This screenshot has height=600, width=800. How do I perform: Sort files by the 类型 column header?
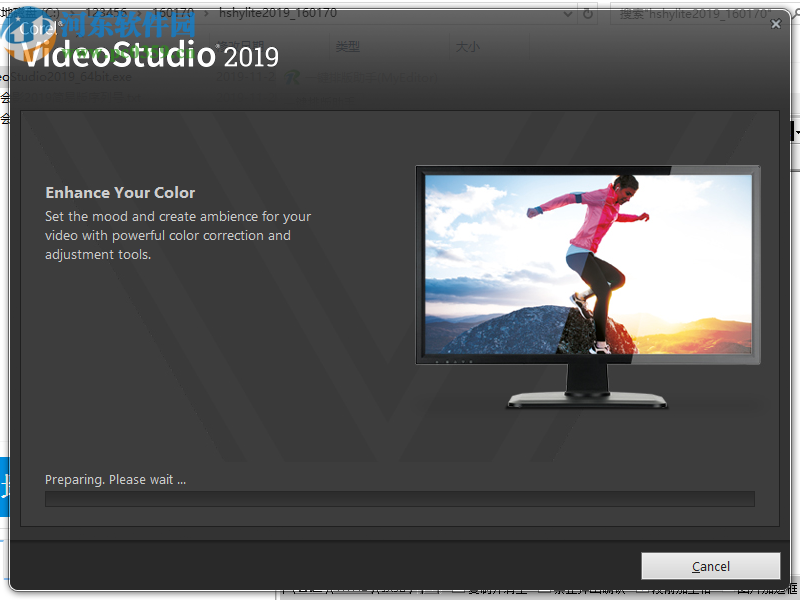pos(347,46)
